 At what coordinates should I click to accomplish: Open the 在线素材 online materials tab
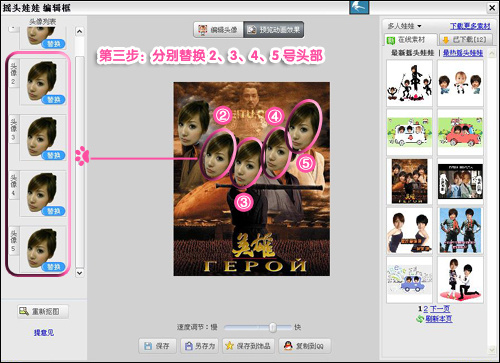(410, 40)
